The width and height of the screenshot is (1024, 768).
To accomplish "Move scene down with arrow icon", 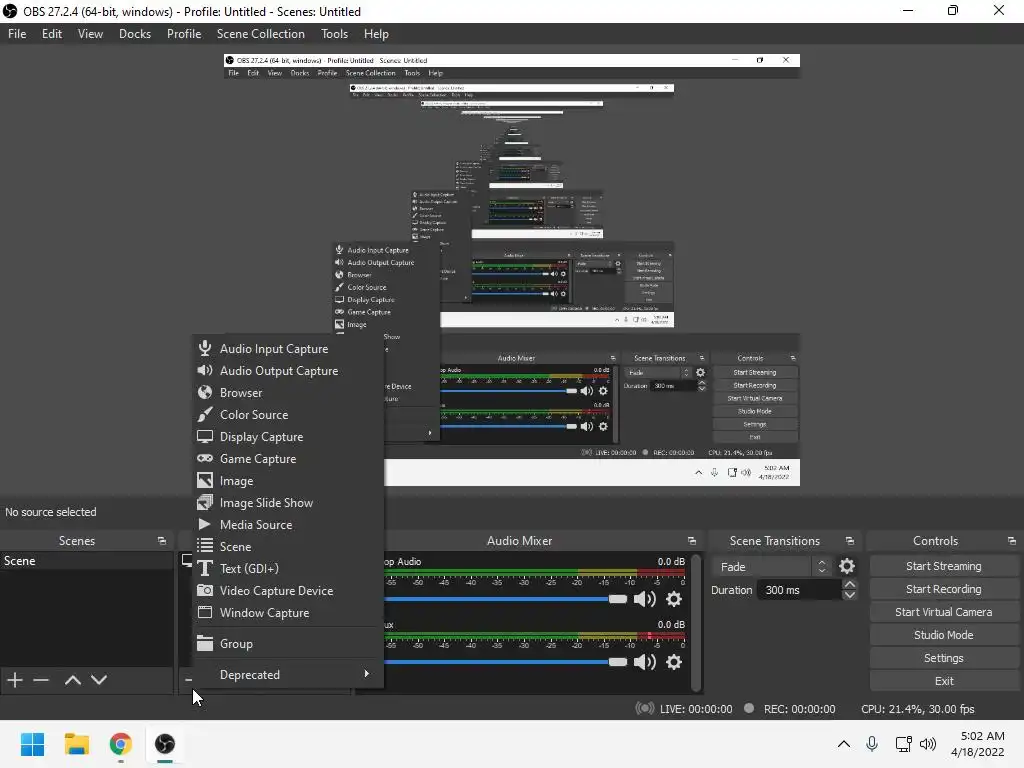I will click(99, 680).
